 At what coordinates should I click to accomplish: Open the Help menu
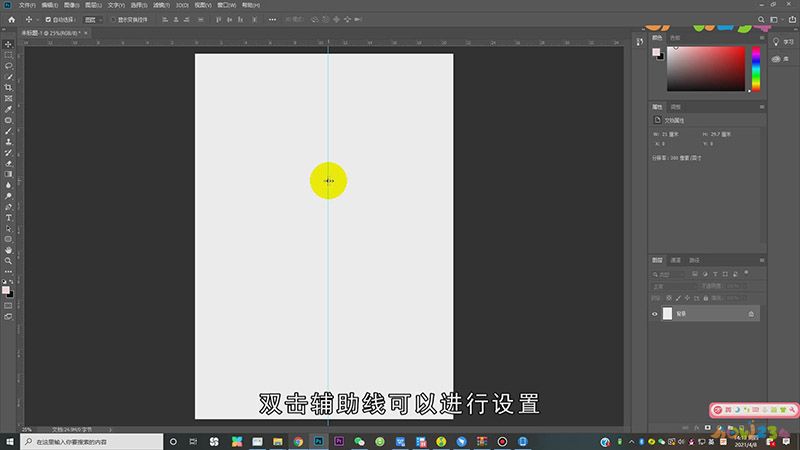pos(251,5)
